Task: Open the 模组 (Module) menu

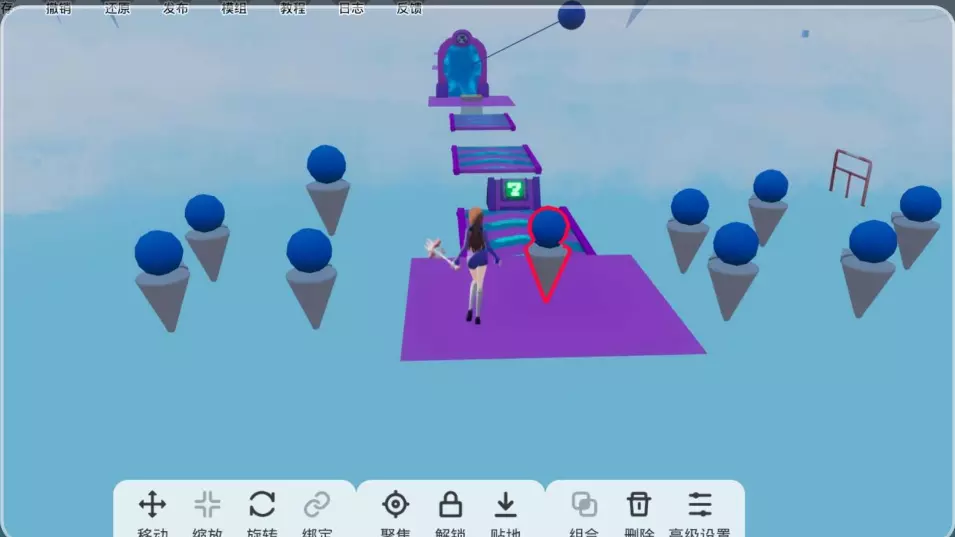Action: (x=234, y=8)
